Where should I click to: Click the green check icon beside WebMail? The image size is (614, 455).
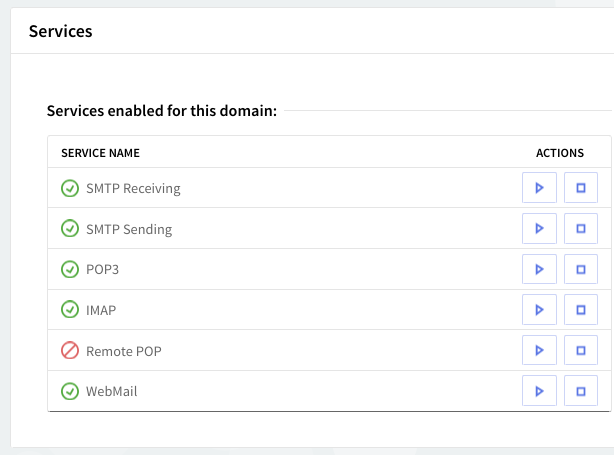click(x=70, y=391)
